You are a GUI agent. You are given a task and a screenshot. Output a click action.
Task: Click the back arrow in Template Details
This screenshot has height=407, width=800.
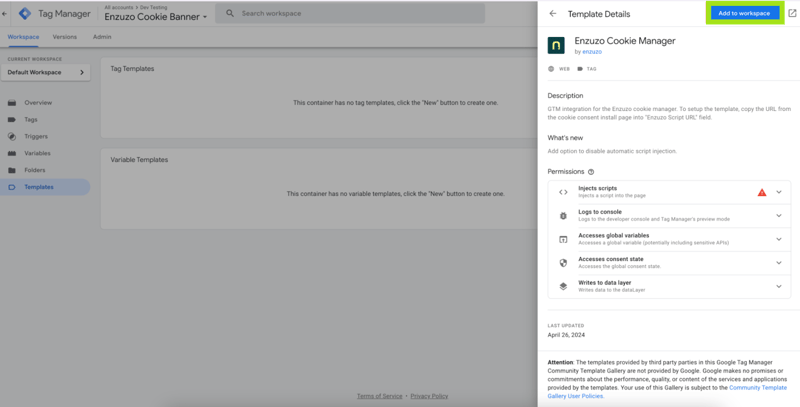tap(553, 14)
